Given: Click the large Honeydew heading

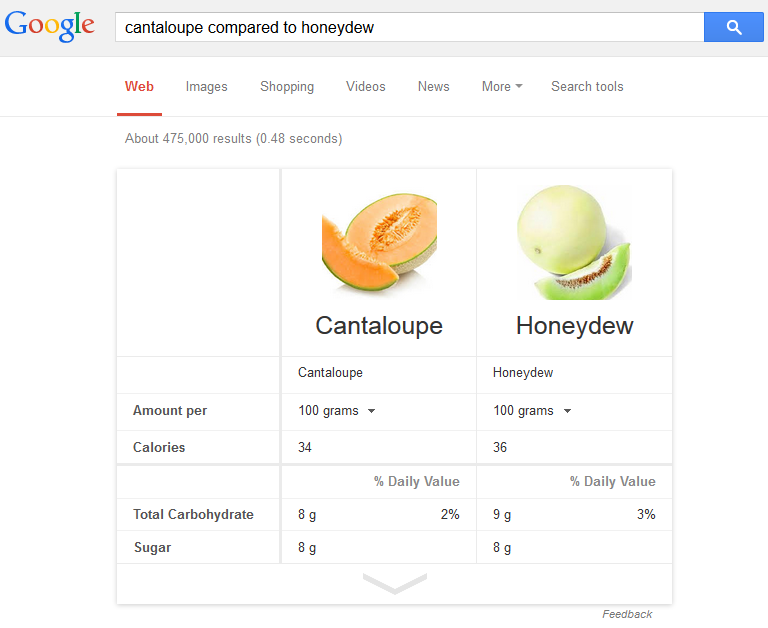Looking at the screenshot, I should click(x=574, y=326).
